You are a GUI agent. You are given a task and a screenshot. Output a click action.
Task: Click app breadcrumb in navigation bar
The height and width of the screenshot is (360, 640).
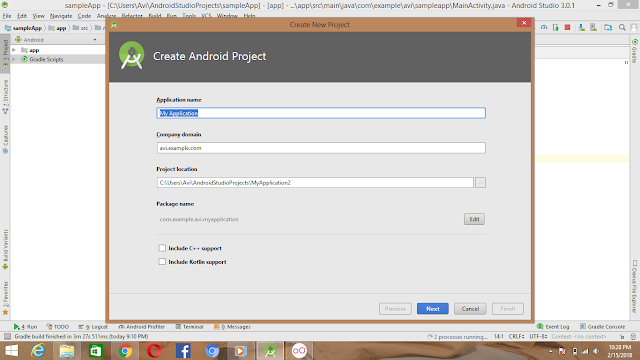coord(57,28)
